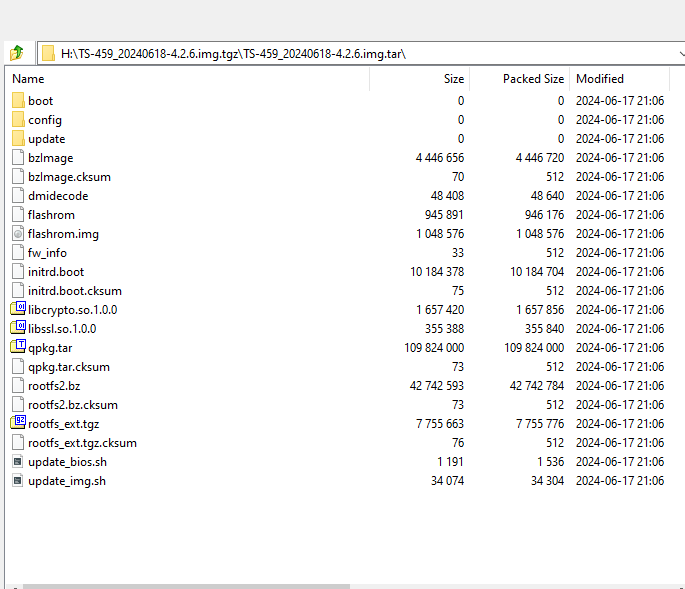Click the packed size value 1 536
The image size is (685, 589).
[550, 462]
